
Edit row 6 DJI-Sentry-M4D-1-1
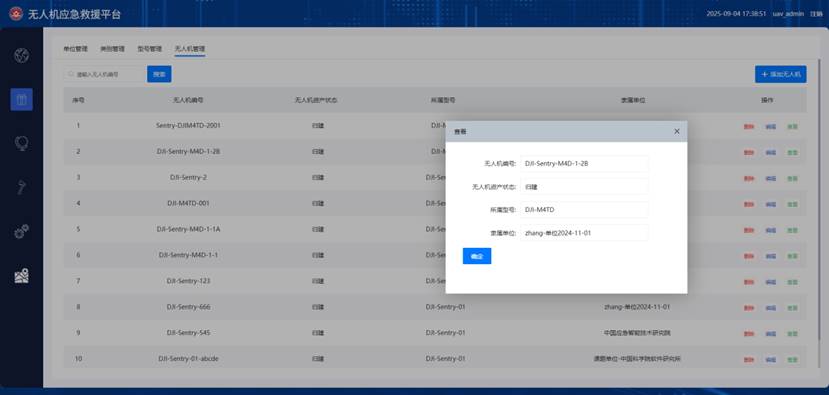click(x=771, y=256)
